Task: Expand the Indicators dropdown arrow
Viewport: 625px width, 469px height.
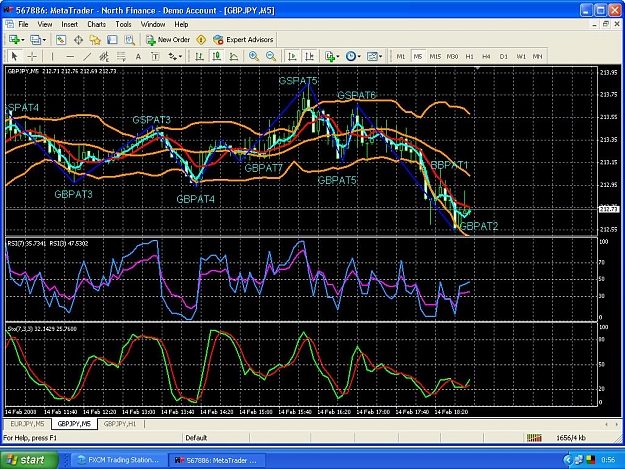Action: [x=338, y=57]
